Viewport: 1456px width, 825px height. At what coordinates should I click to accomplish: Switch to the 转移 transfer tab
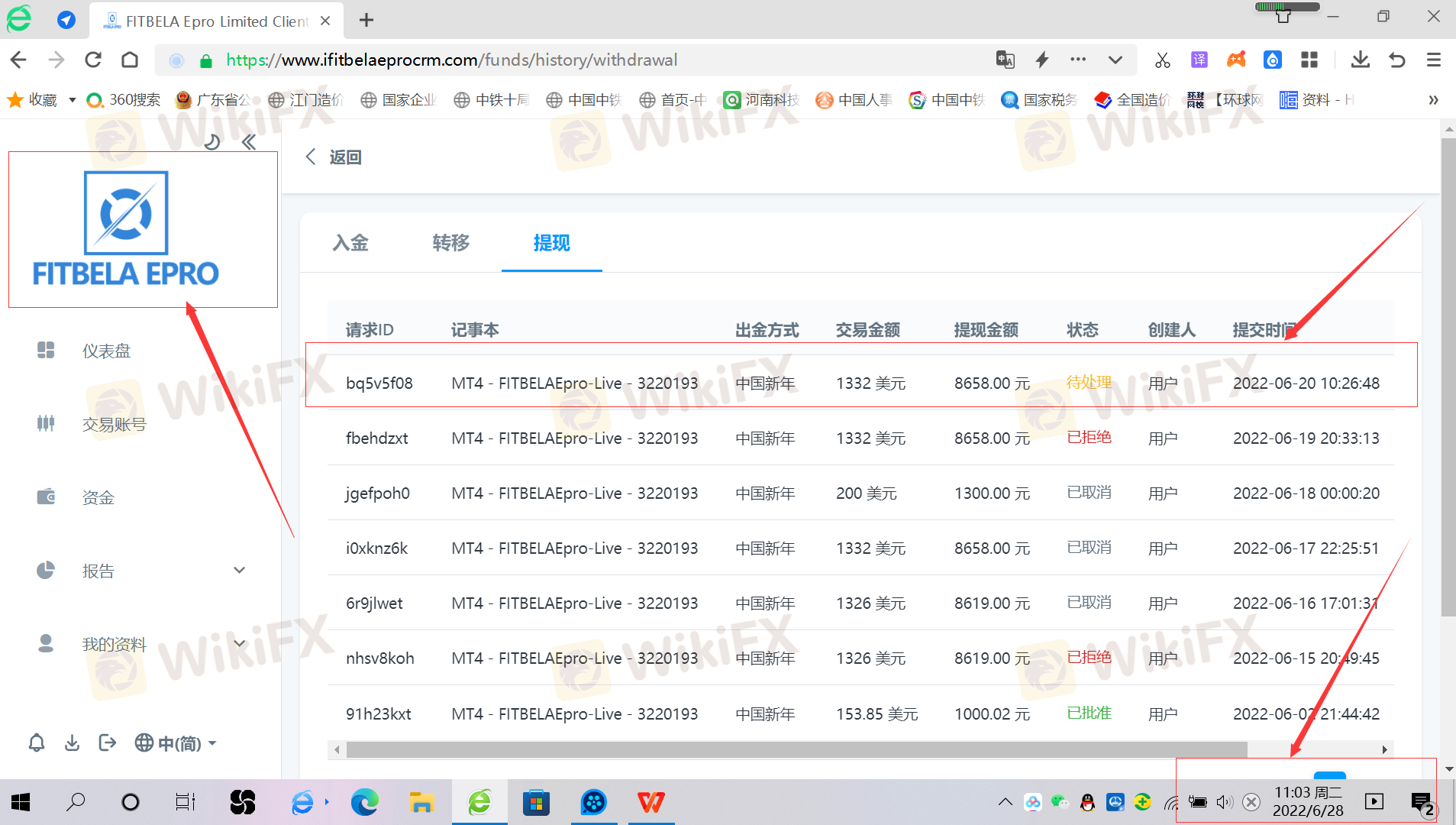coord(450,243)
